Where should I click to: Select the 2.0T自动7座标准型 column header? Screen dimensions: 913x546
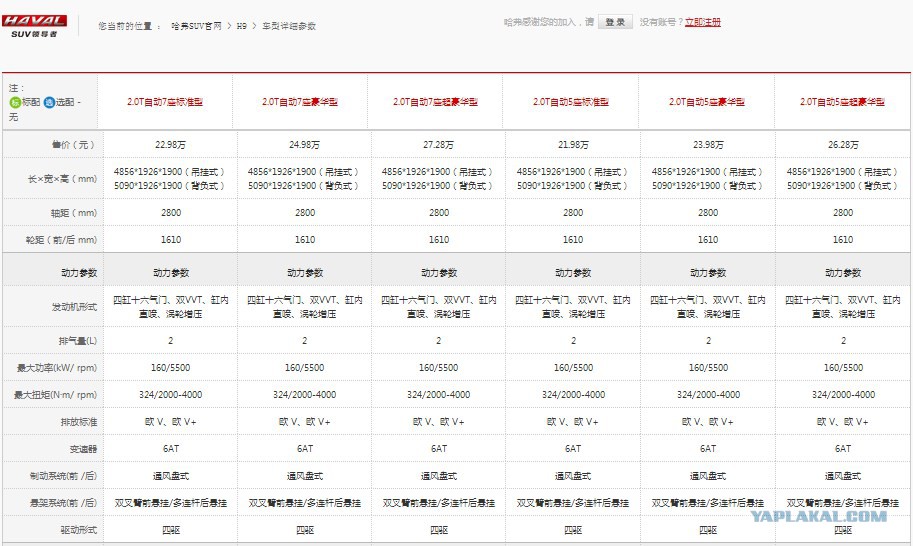pyautogui.click(x=165, y=102)
